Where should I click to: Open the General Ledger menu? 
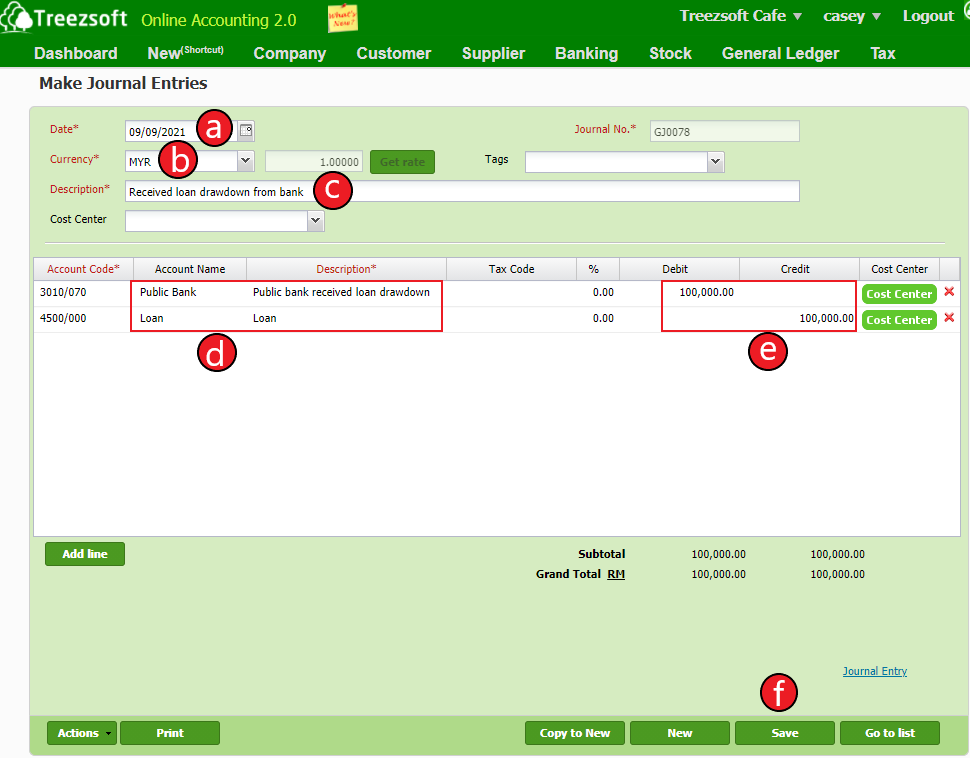[780, 53]
